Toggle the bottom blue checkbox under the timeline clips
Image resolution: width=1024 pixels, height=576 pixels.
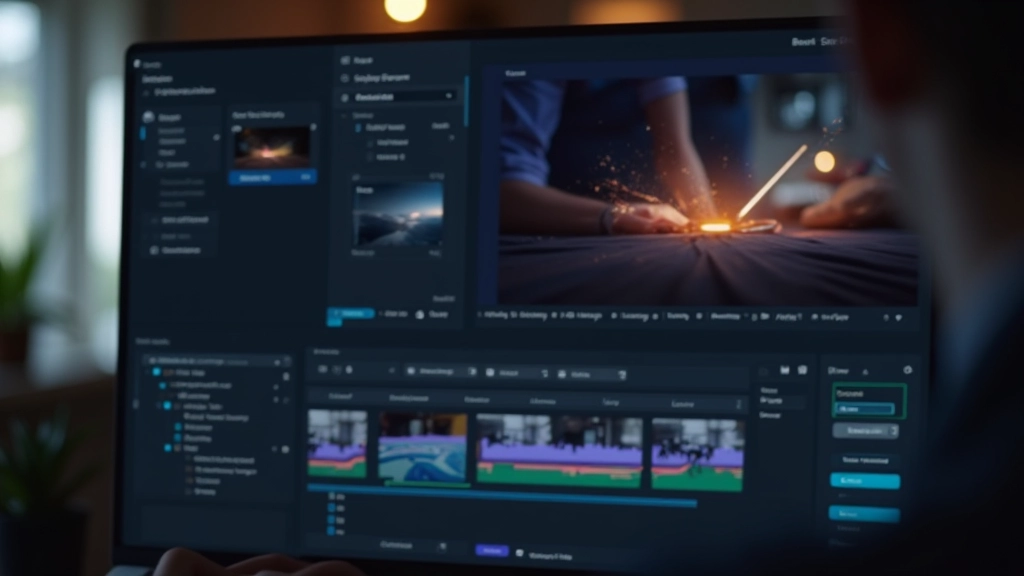coord(331,532)
